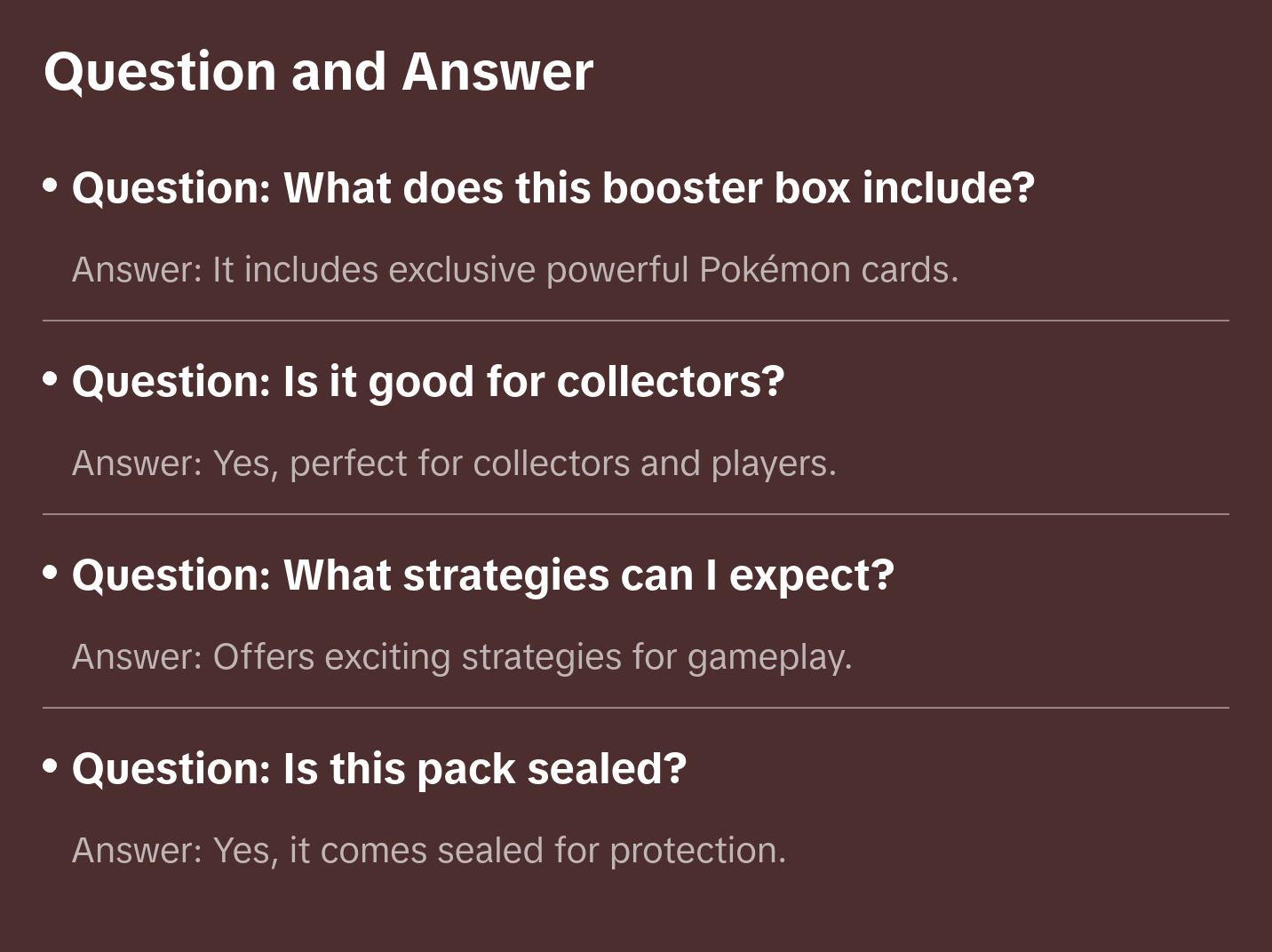Click the divider below the collectors and players answer
The width and height of the screenshot is (1272, 952).
pyautogui.click(x=636, y=514)
